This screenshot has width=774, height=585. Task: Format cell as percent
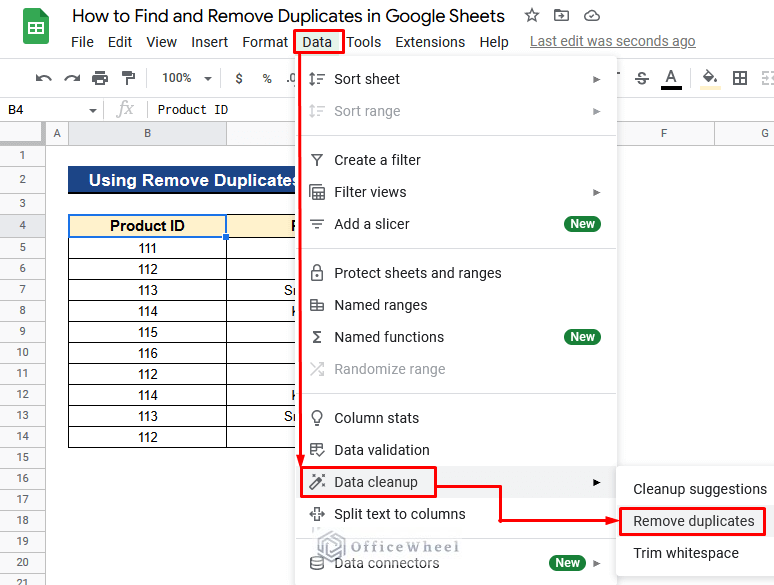click(x=267, y=78)
